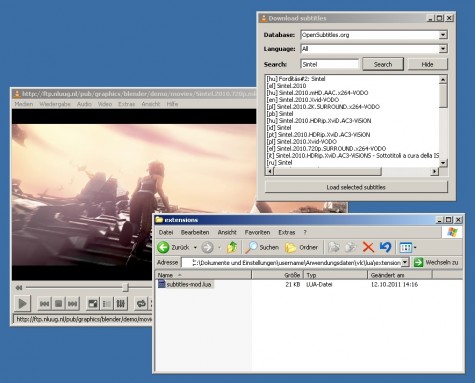Open the Video menu in VLC
The height and width of the screenshot is (383, 475).
pyautogui.click(x=105, y=104)
